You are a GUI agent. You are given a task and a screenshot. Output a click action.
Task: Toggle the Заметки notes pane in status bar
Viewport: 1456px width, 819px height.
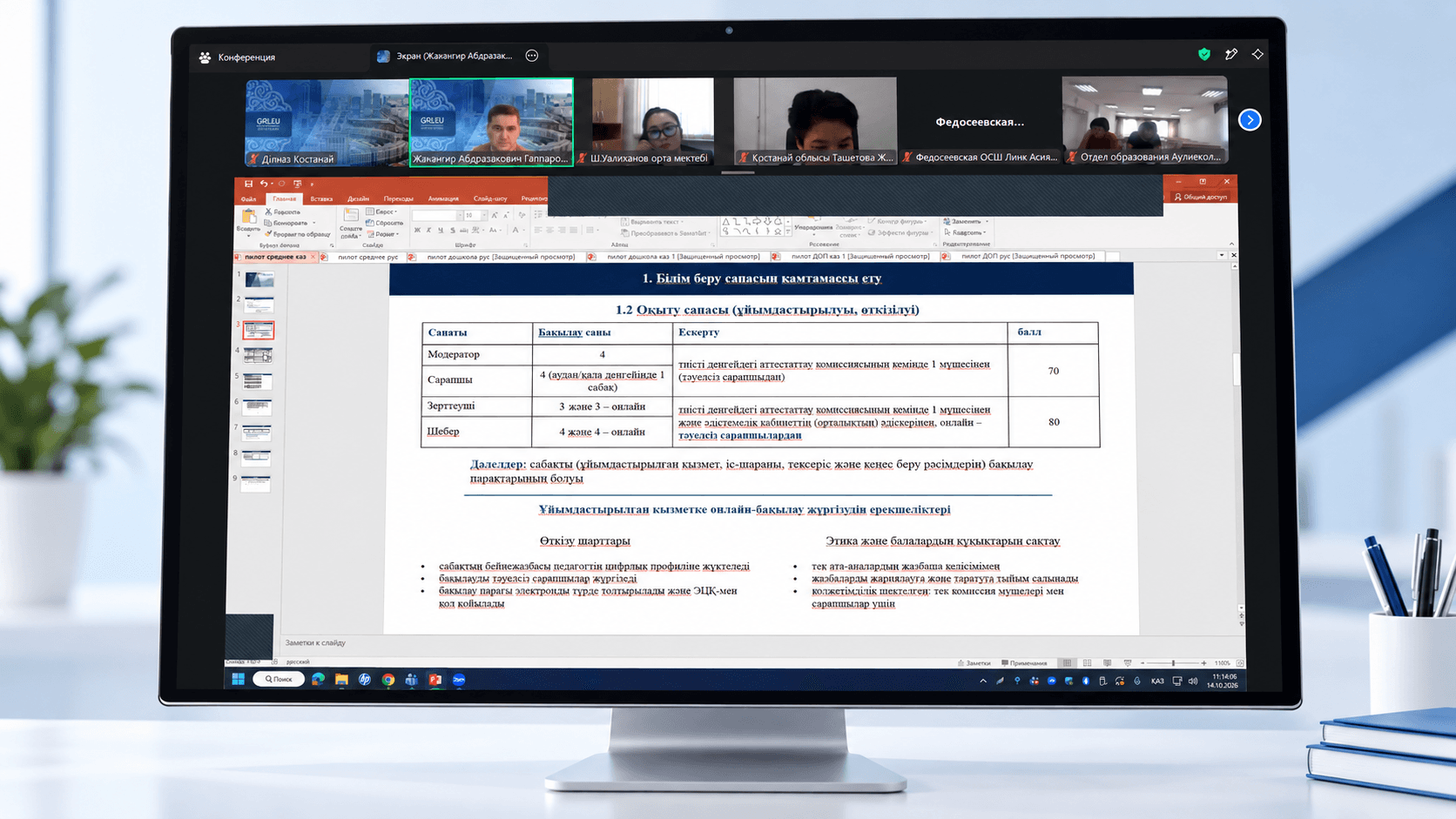[974, 663]
